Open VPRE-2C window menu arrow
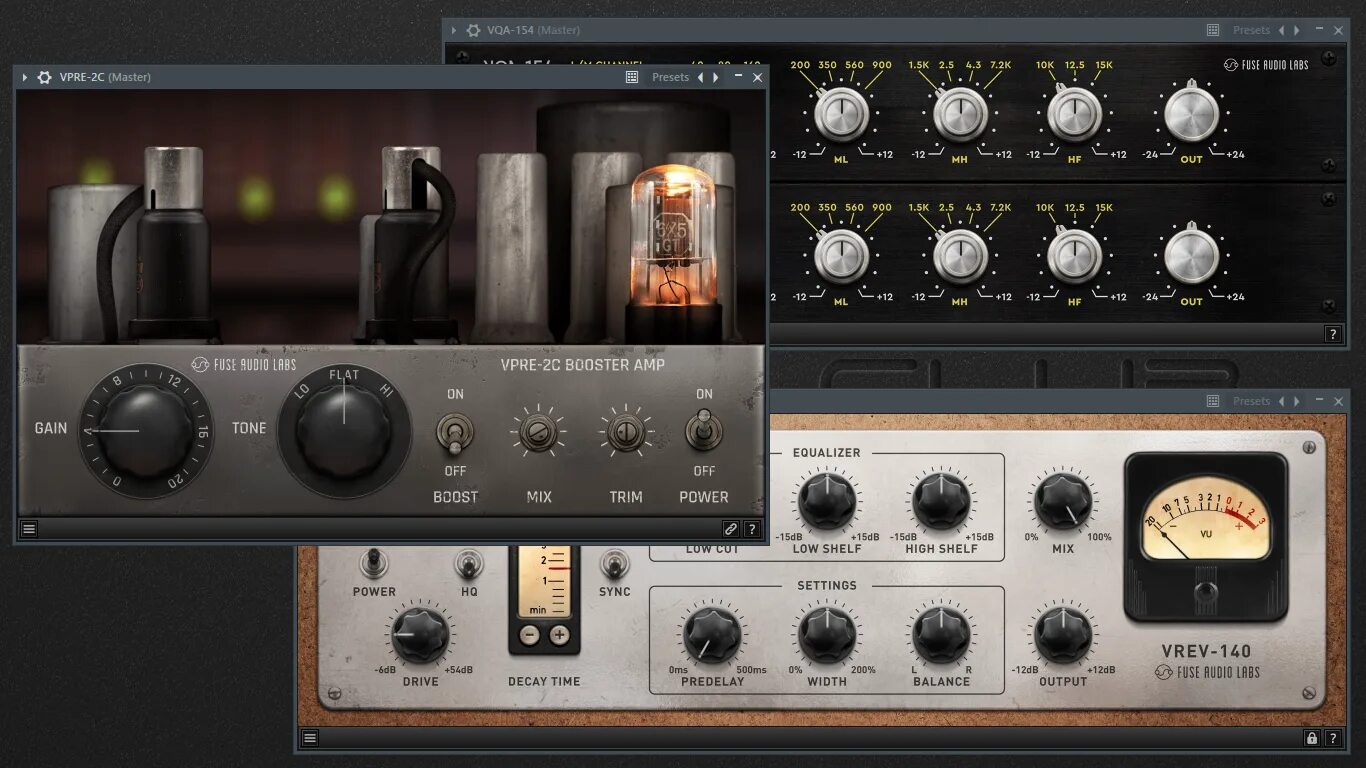 [25, 77]
